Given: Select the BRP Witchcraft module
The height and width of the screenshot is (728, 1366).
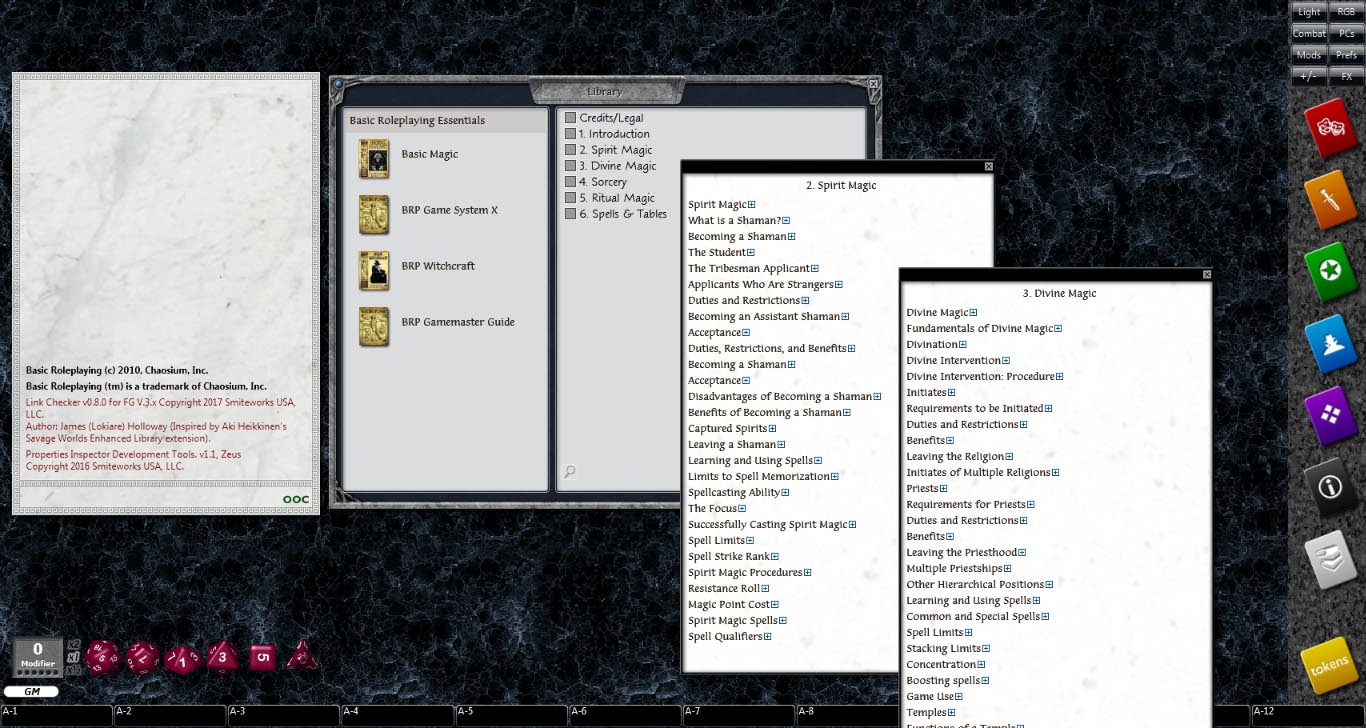Looking at the screenshot, I should [x=438, y=267].
